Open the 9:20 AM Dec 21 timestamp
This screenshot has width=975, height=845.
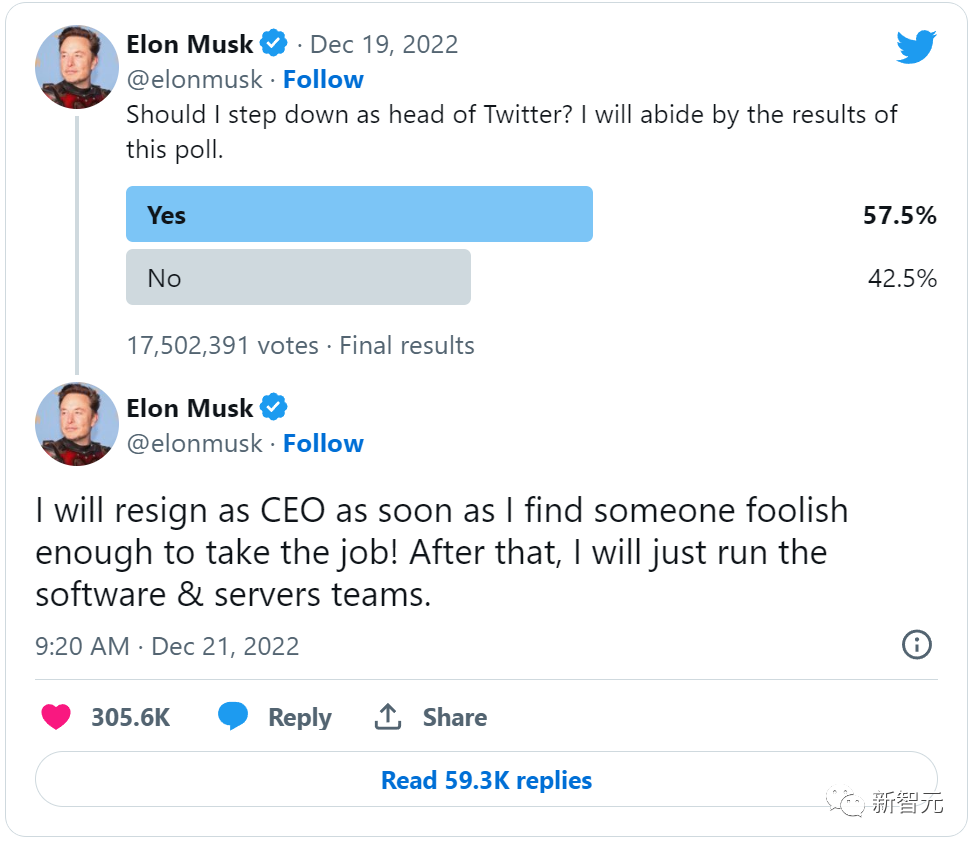pos(167,646)
